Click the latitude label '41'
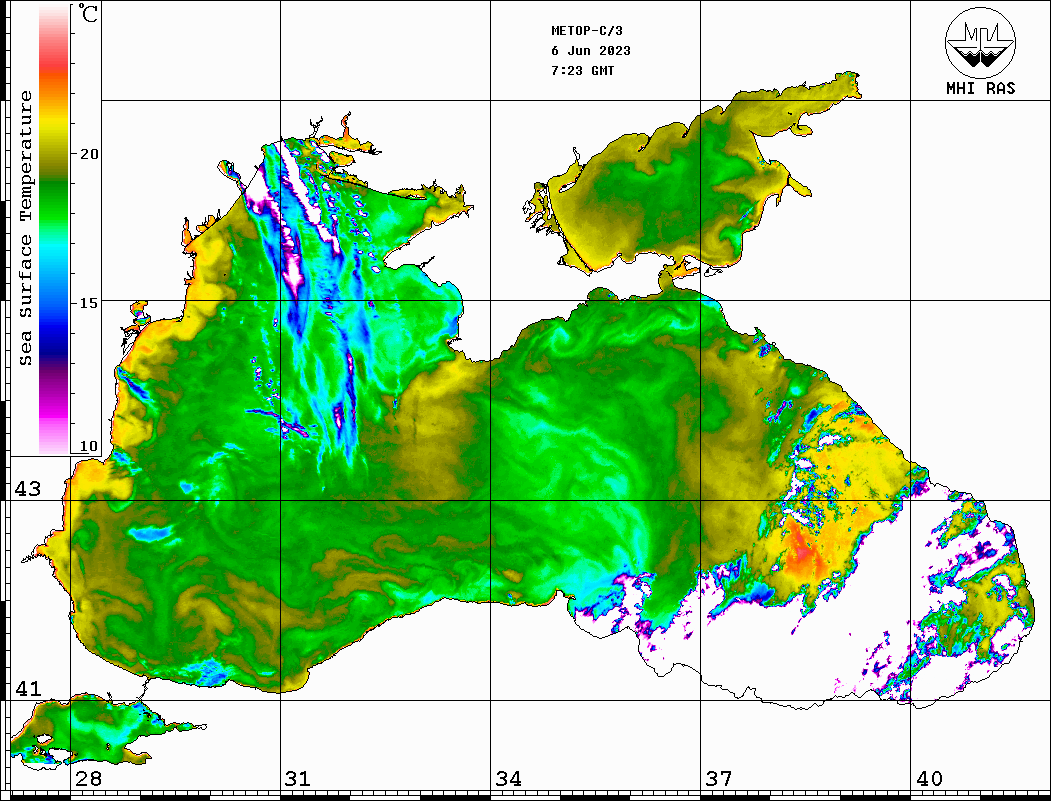 (28, 688)
